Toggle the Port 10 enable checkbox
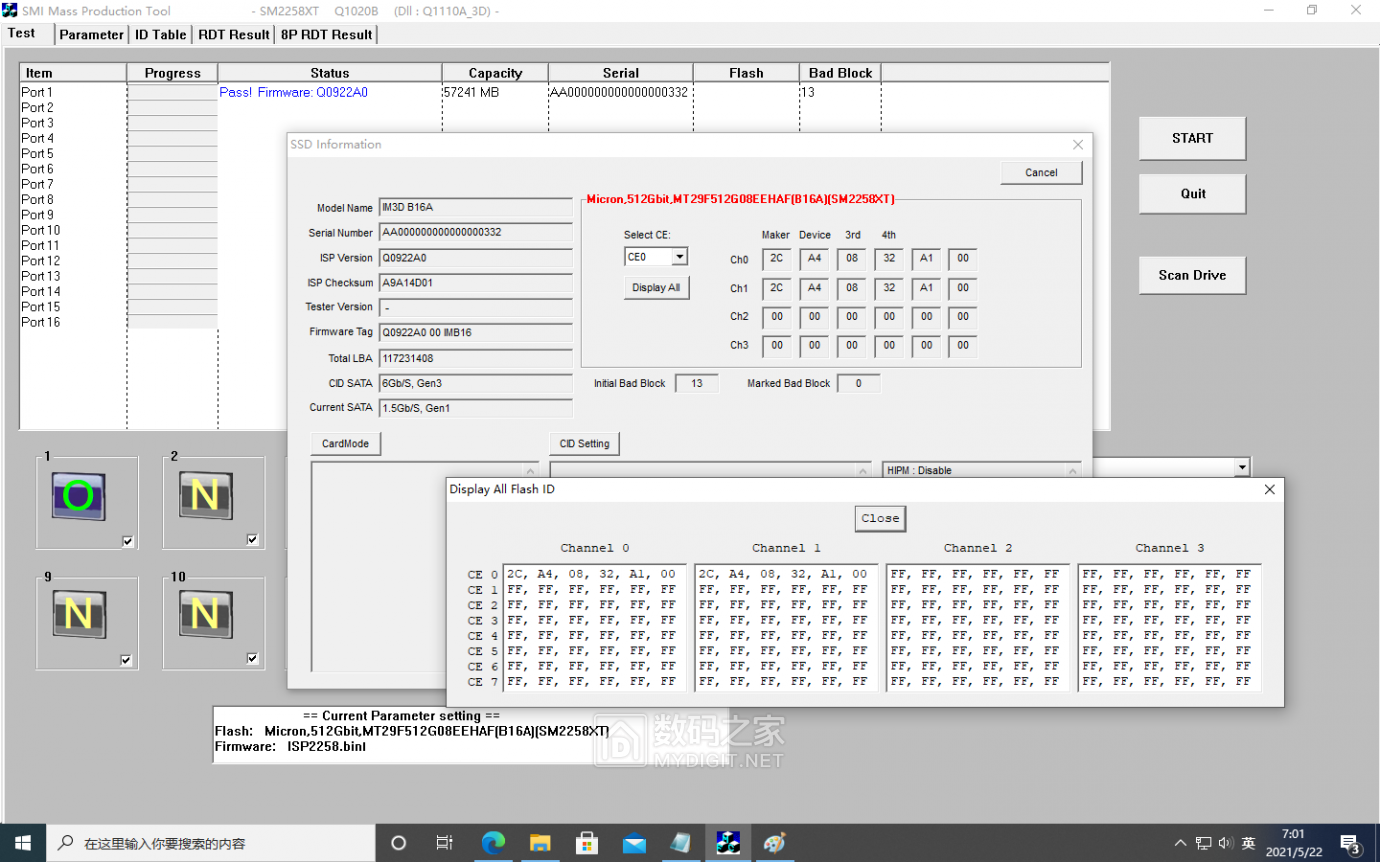Image resolution: width=1380 pixels, height=862 pixels. click(252, 659)
